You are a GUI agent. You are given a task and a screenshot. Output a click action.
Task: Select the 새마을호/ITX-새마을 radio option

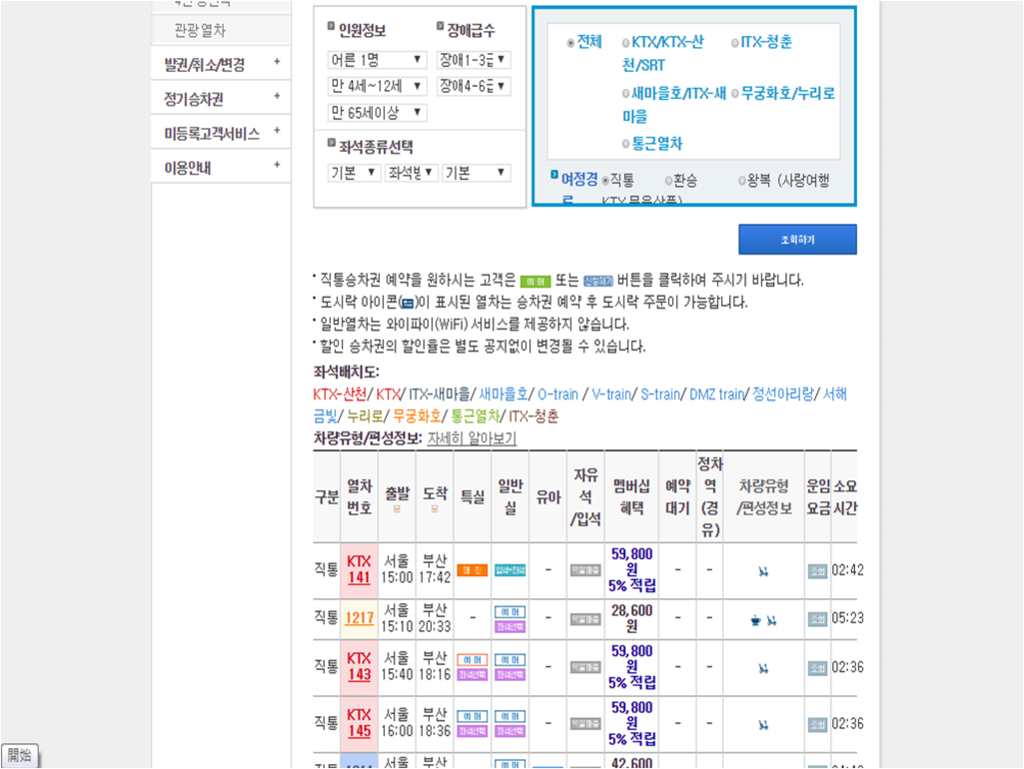tap(626, 94)
